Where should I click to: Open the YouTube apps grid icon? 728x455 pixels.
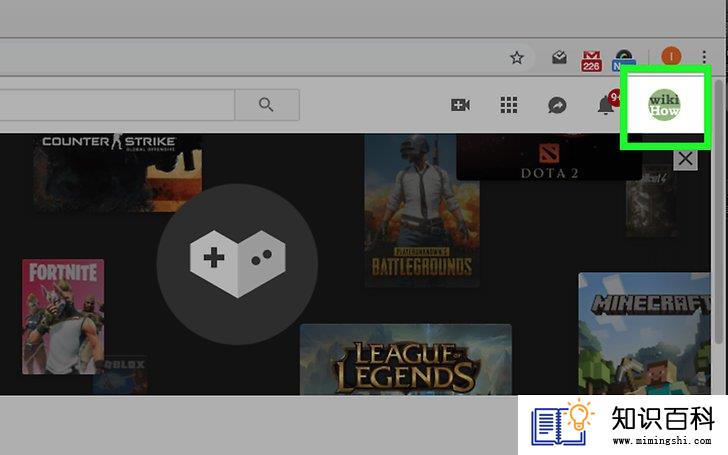509,105
